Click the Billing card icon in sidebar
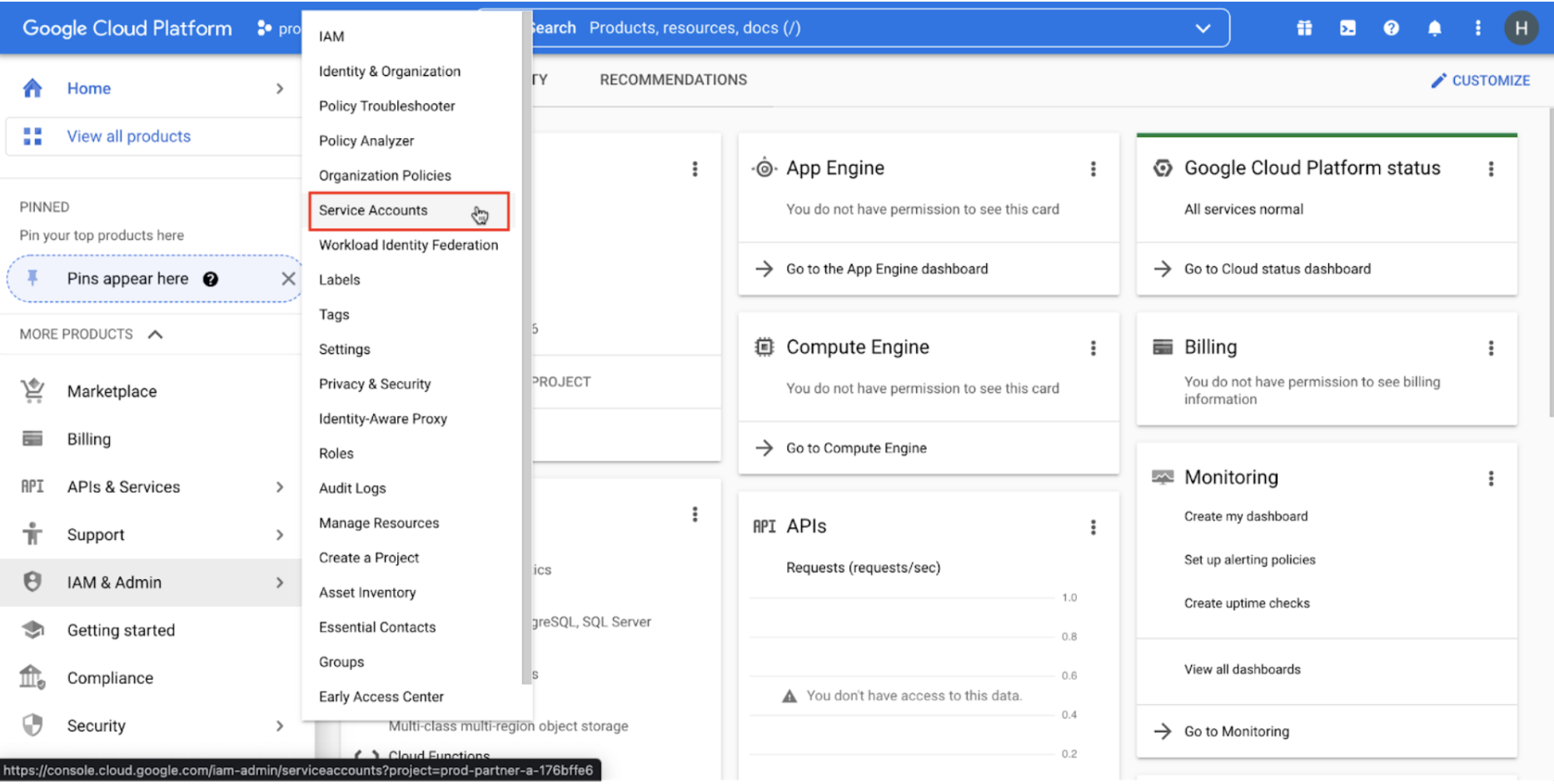The image size is (1554, 784). tap(32, 439)
